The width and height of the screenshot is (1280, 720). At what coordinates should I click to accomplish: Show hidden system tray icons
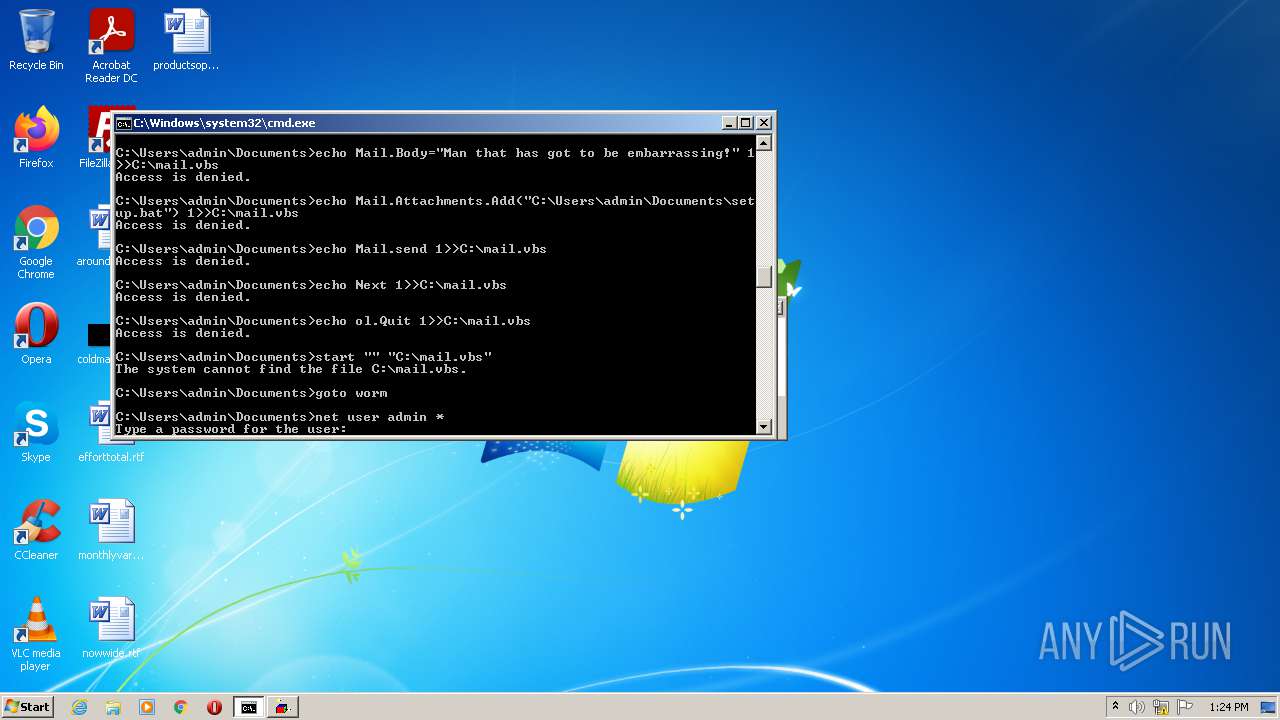tap(1116, 707)
